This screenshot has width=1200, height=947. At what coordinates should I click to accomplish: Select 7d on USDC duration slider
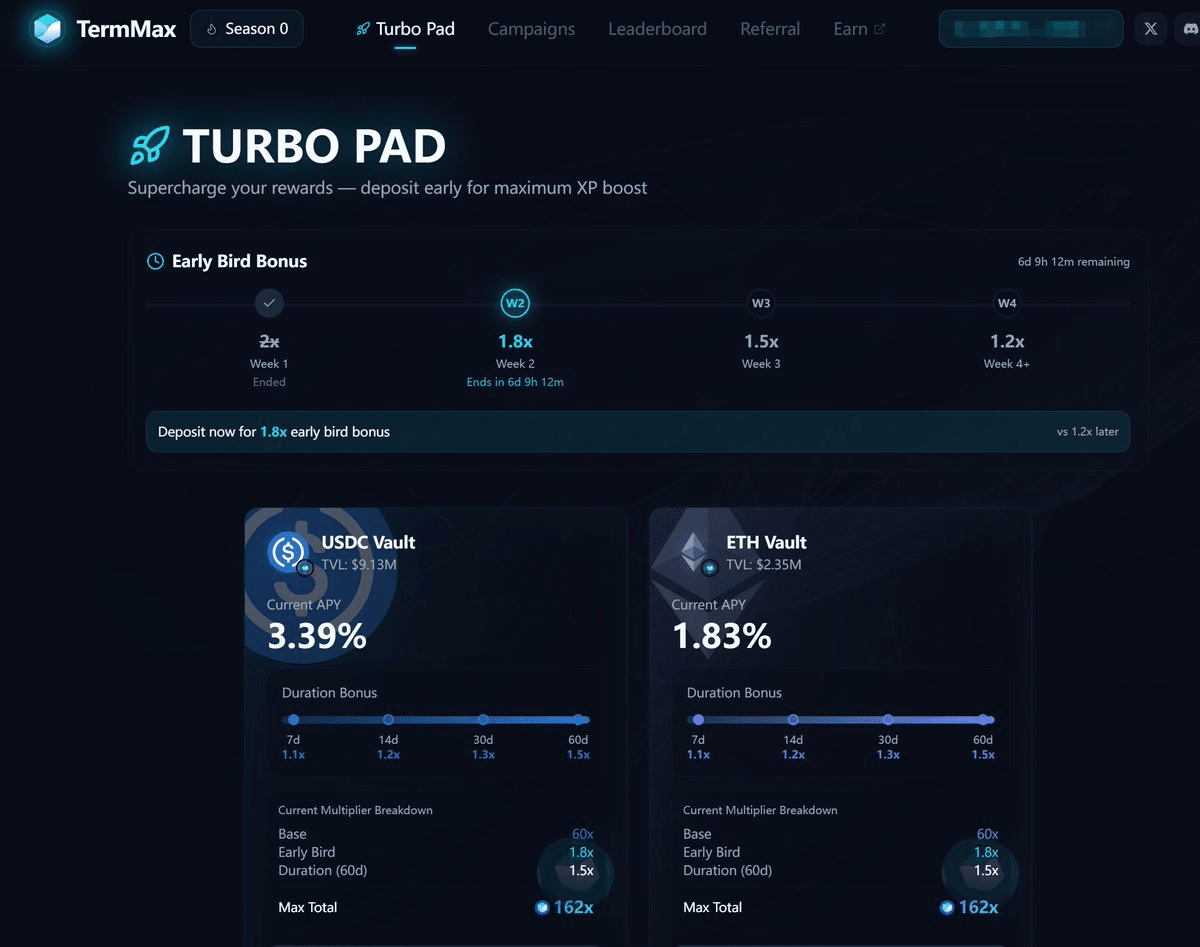pyautogui.click(x=293, y=720)
